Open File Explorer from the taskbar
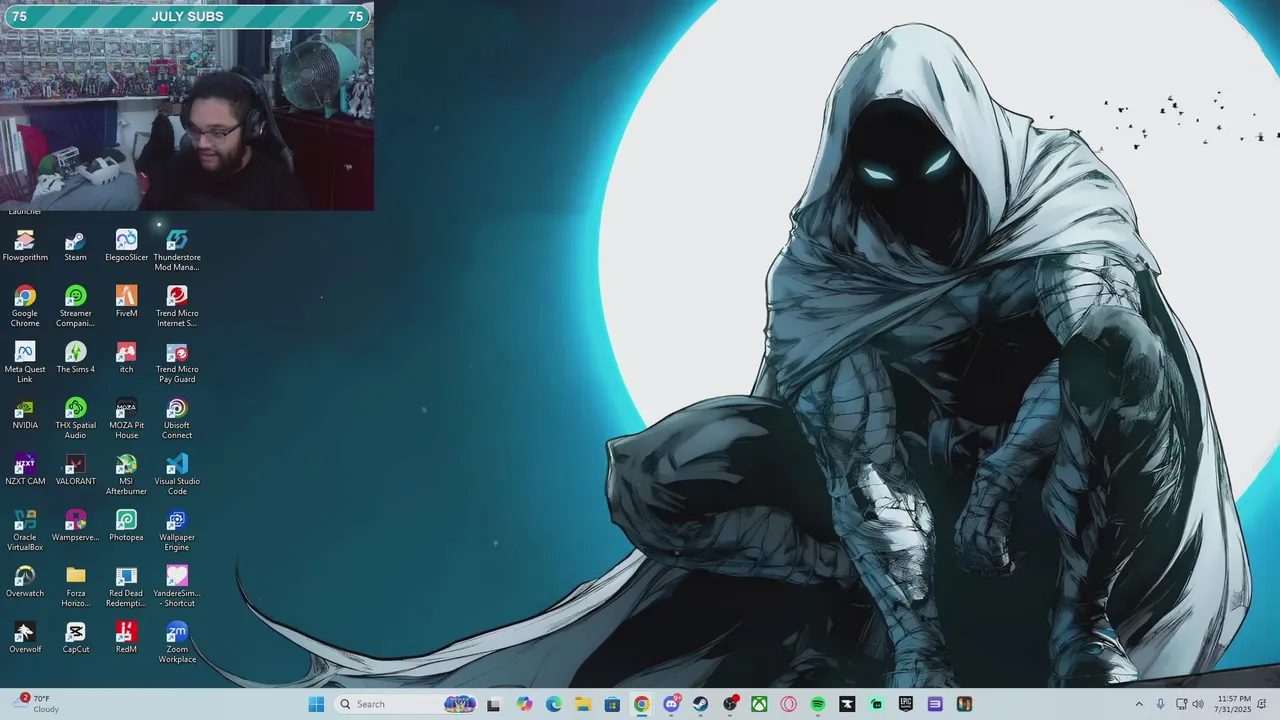 click(583, 704)
